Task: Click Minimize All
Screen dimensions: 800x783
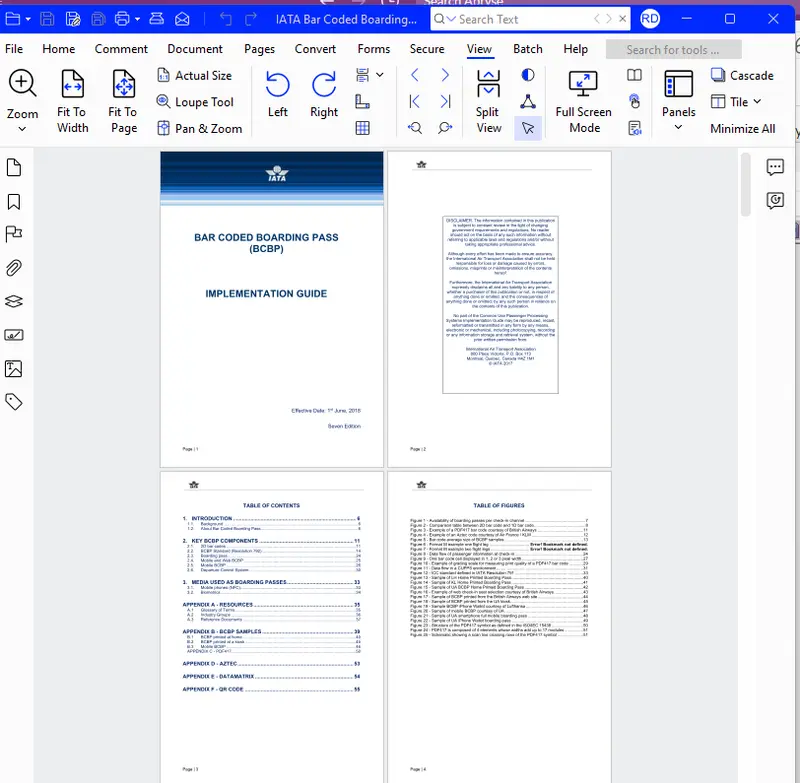Action: [x=742, y=129]
